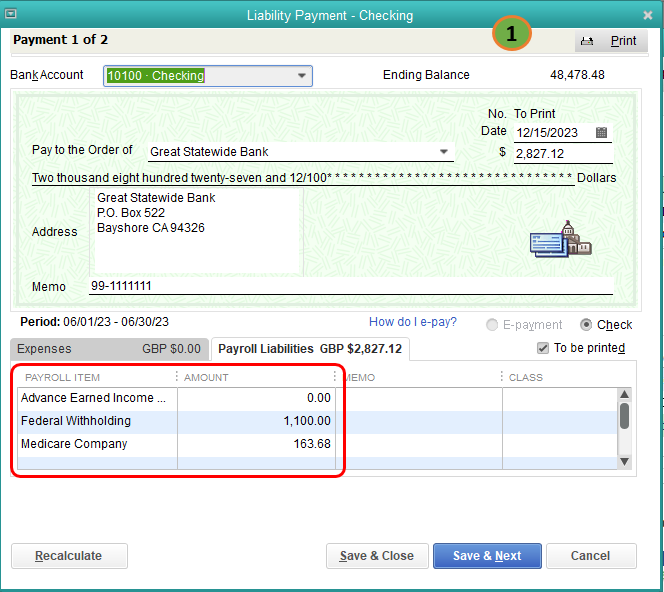Click the Payment 1 of 2 heading
This screenshot has width=664, height=592.
coord(61,40)
